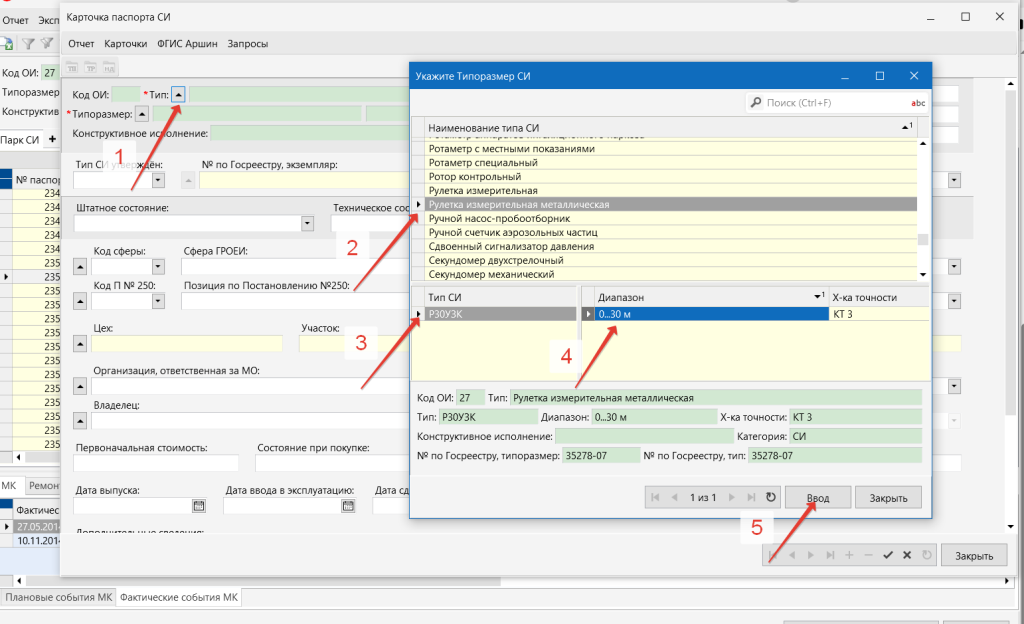Image resolution: width=1024 pixels, height=624 pixels.
Task: Click the type list scroll down arrow
Action: 923,275
